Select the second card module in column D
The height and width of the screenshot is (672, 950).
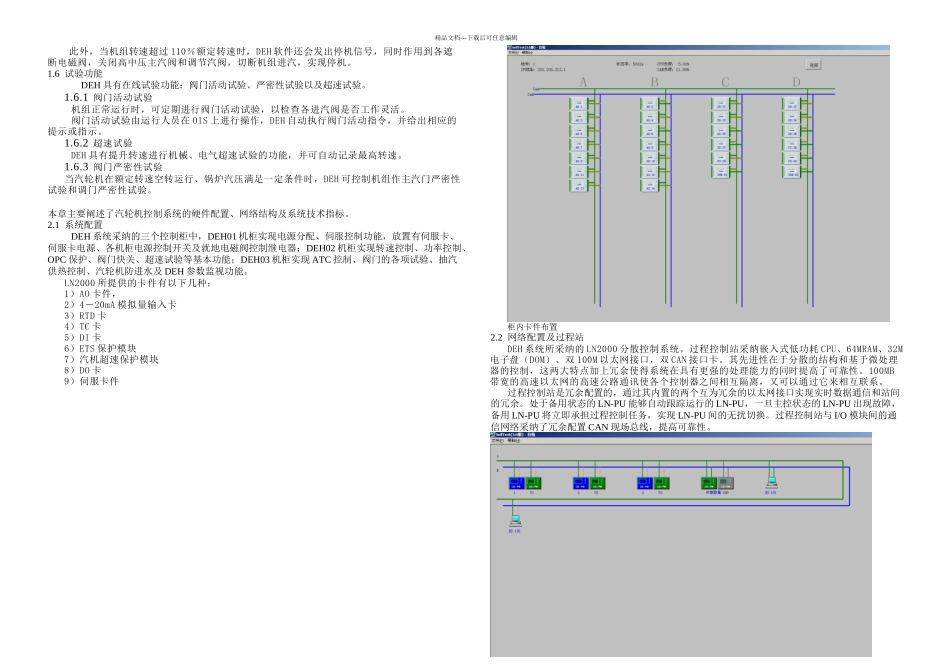click(791, 118)
